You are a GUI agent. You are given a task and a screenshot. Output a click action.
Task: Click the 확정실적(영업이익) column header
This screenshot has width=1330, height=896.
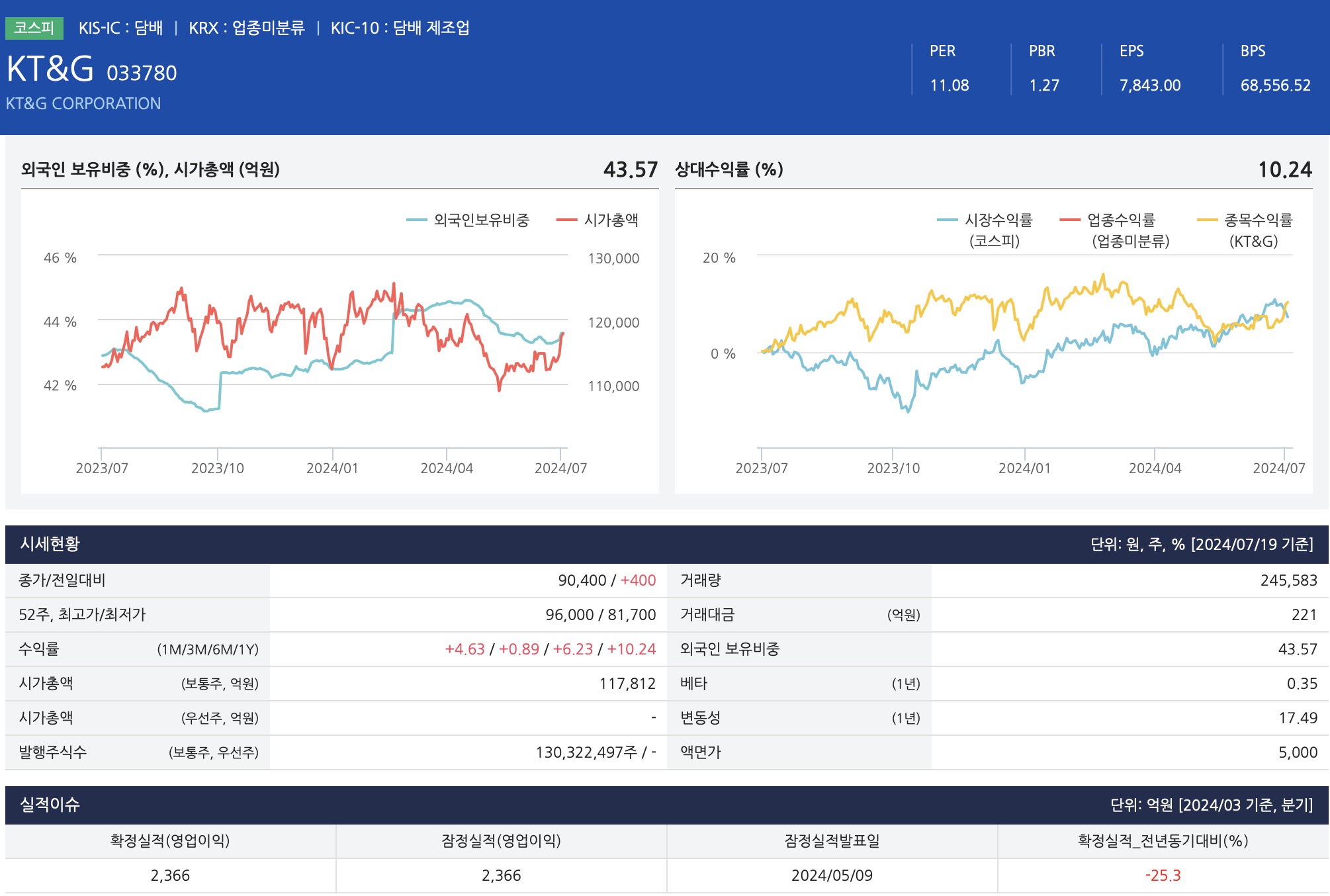pos(170,840)
